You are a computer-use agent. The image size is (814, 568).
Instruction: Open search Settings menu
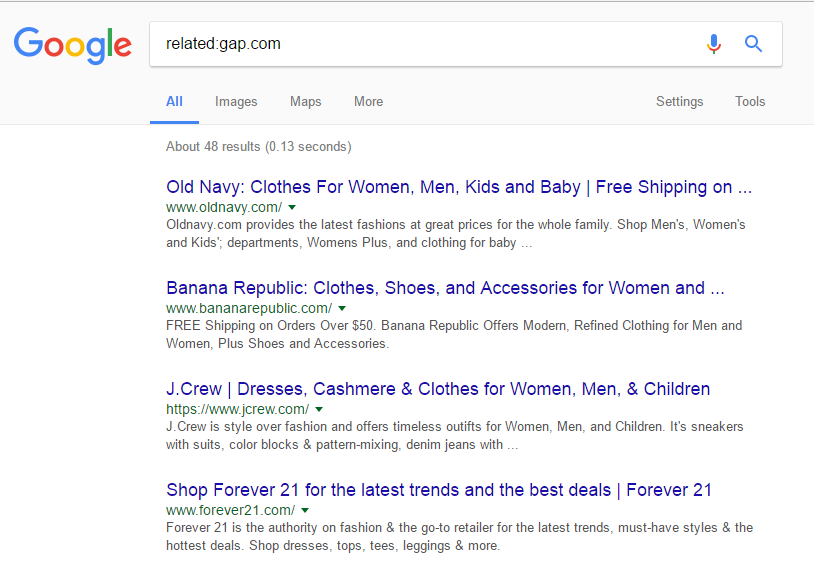(x=679, y=101)
